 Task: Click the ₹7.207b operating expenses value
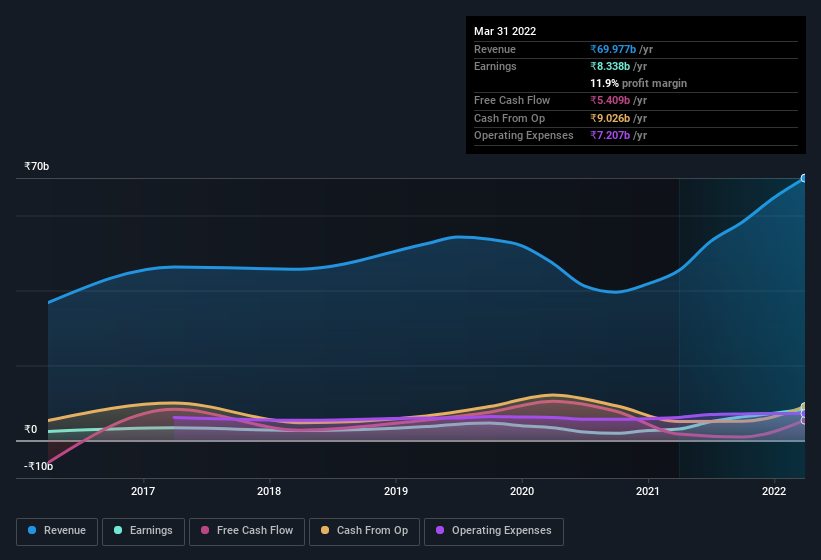(x=610, y=135)
